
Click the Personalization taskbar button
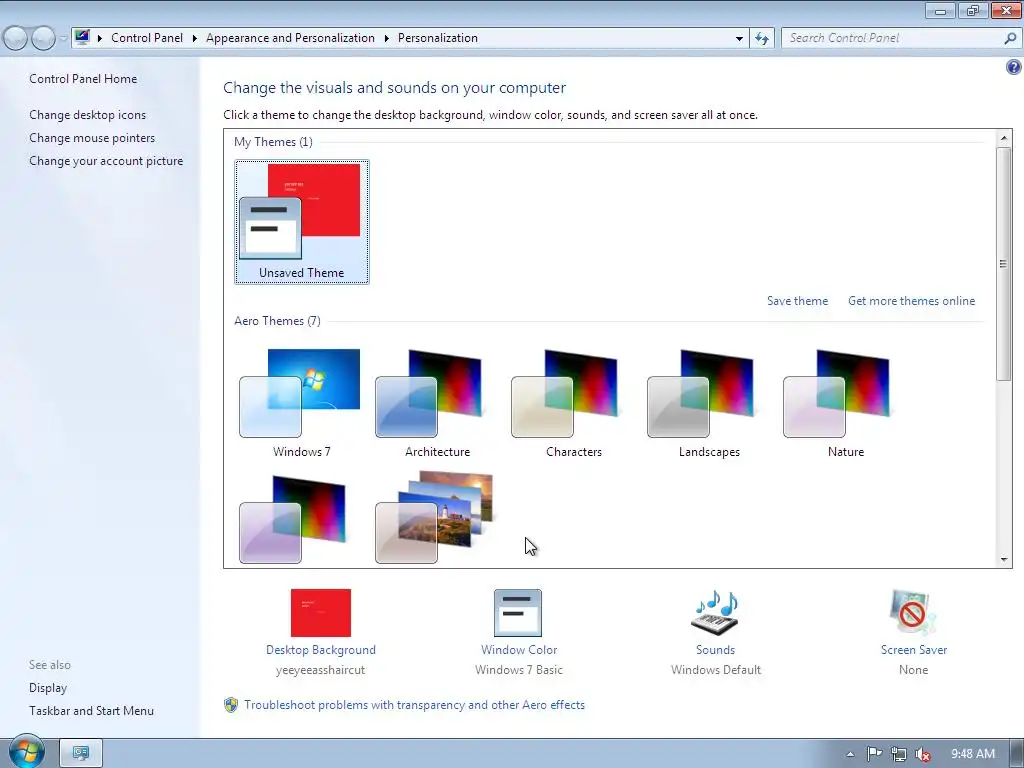[x=81, y=753]
